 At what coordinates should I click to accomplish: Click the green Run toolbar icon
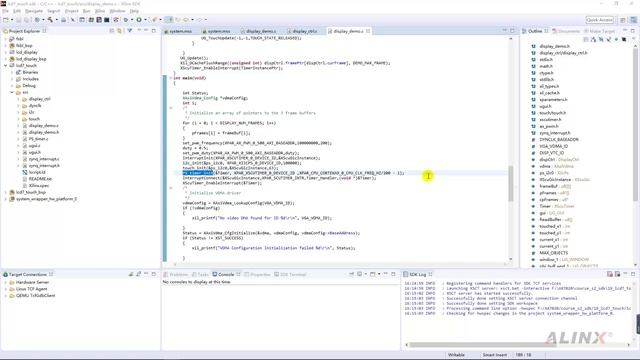139,20
